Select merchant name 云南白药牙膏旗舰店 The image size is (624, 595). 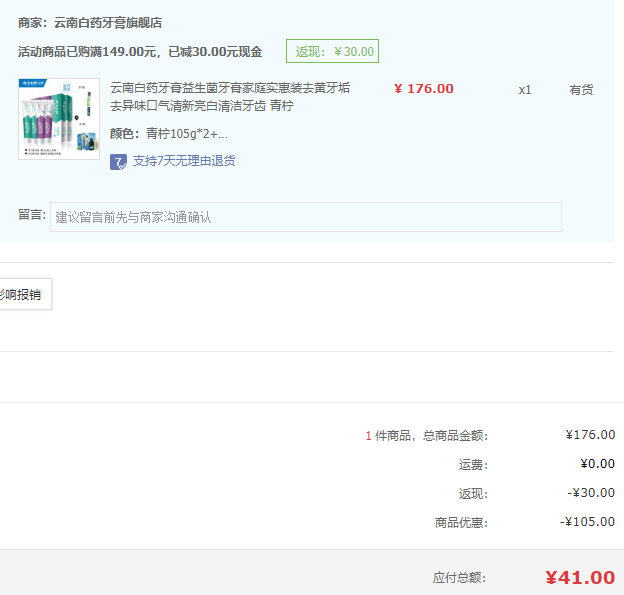click(108, 23)
